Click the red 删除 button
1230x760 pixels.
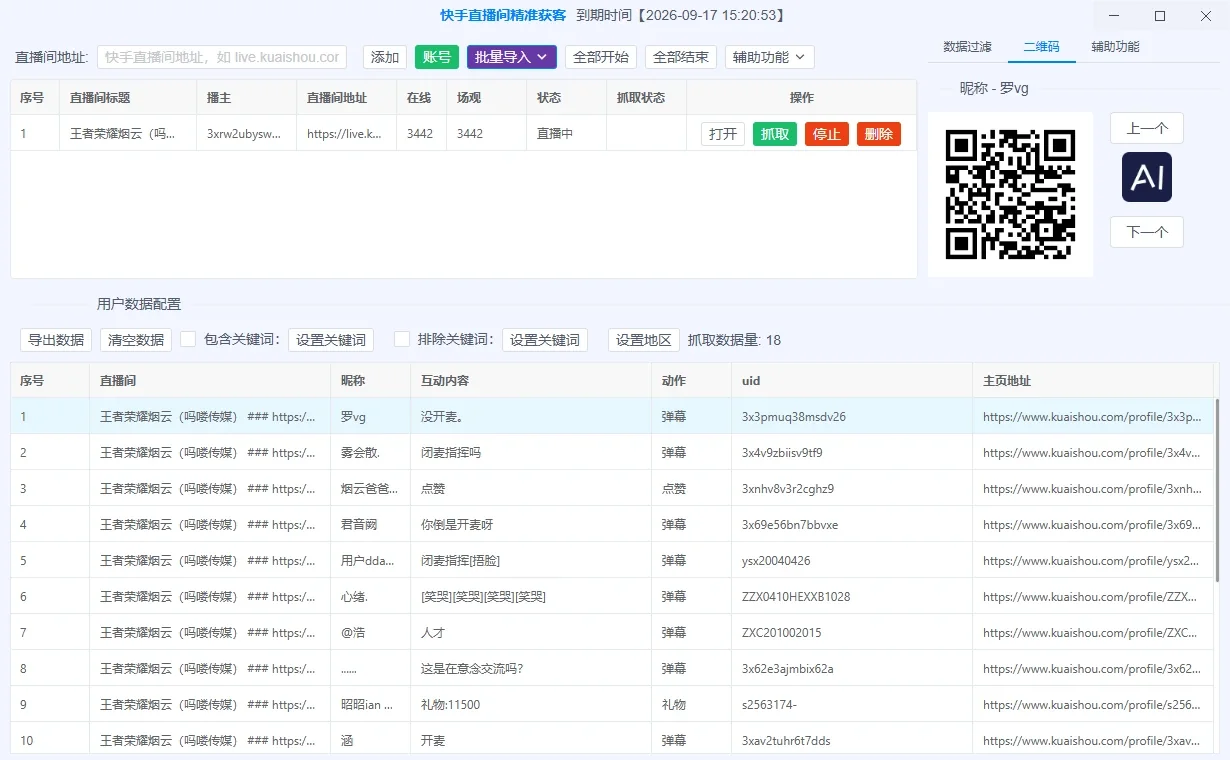tap(879, 134)
